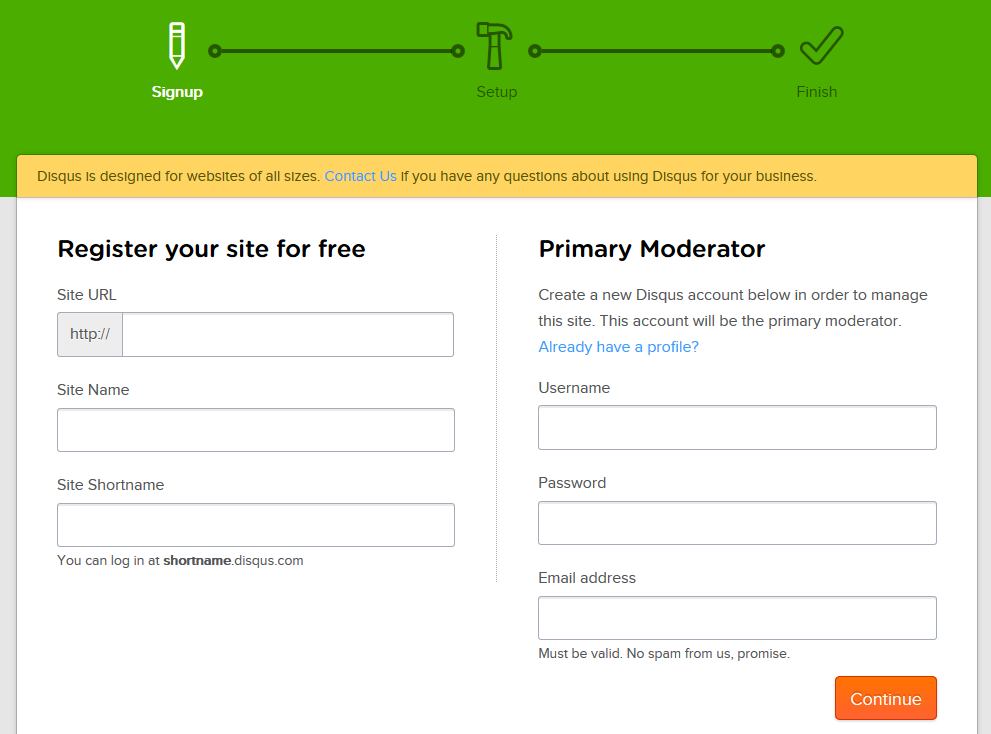Image resolution: width=991 pixels, height=734 pixels.
Task: Click the hammer Setup step icon
Action: 495,45
